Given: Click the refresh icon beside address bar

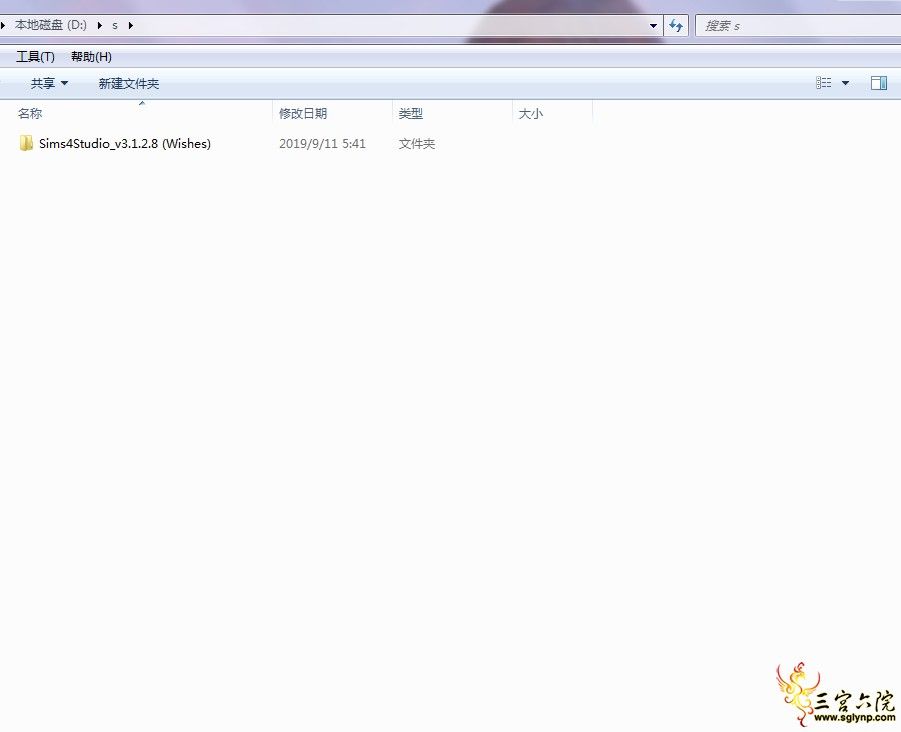Looking at the screenshot, I should click(676, 25).
